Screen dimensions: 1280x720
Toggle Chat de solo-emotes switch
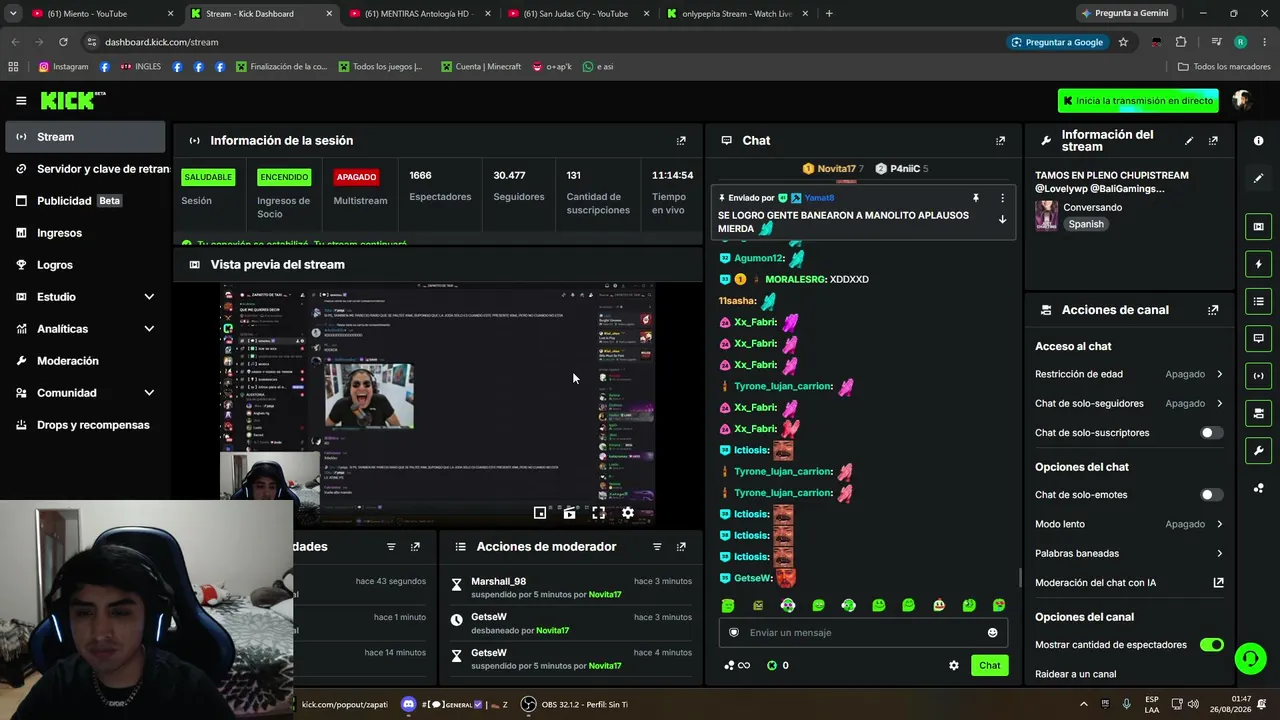click(1211, 495)
